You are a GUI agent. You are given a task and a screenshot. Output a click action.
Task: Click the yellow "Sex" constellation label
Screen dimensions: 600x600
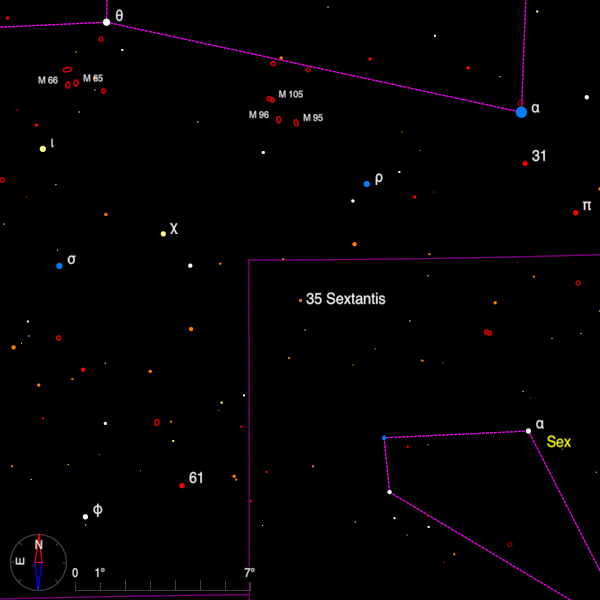point(559,442)
